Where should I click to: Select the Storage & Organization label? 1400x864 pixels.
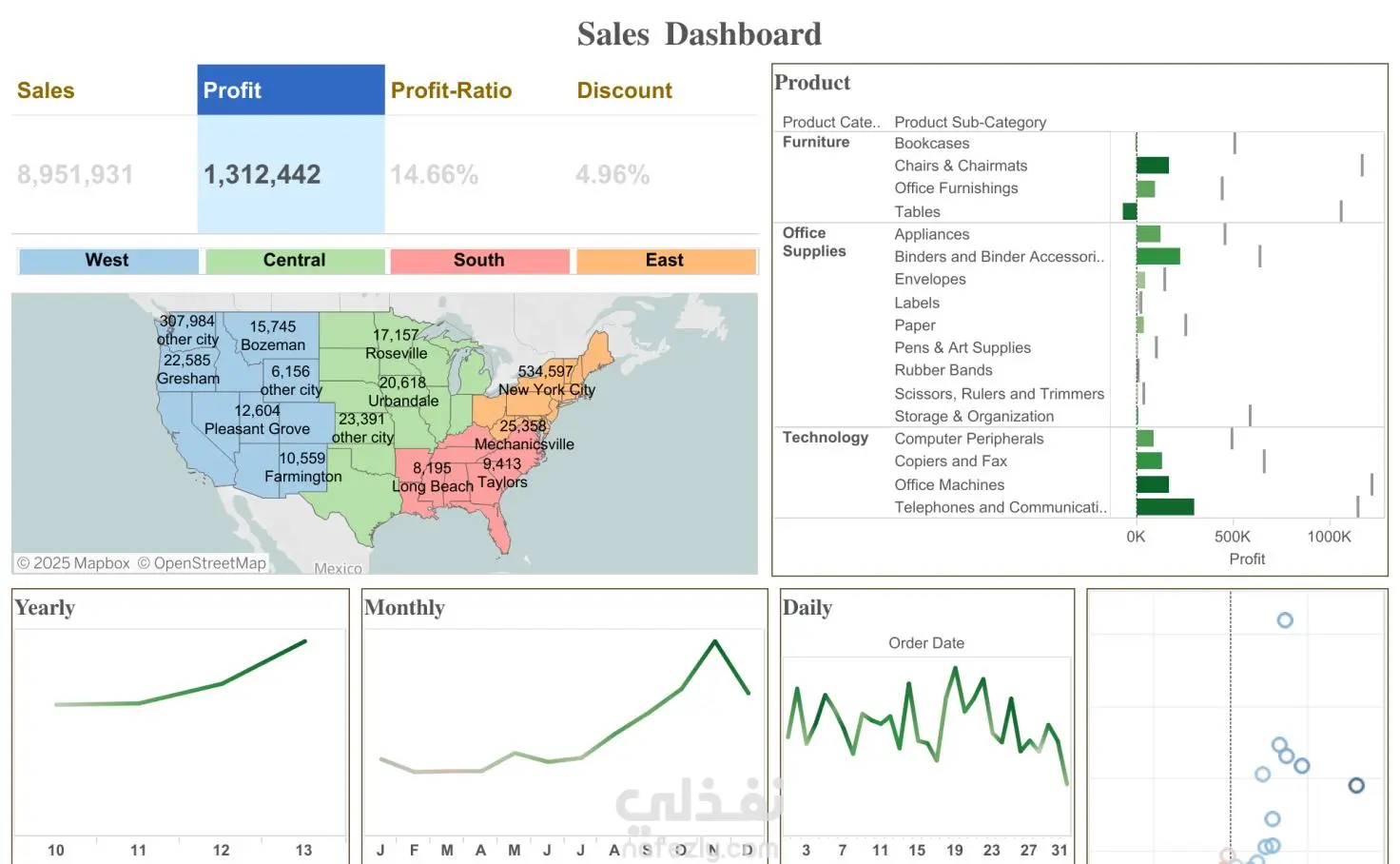[974, 417]
